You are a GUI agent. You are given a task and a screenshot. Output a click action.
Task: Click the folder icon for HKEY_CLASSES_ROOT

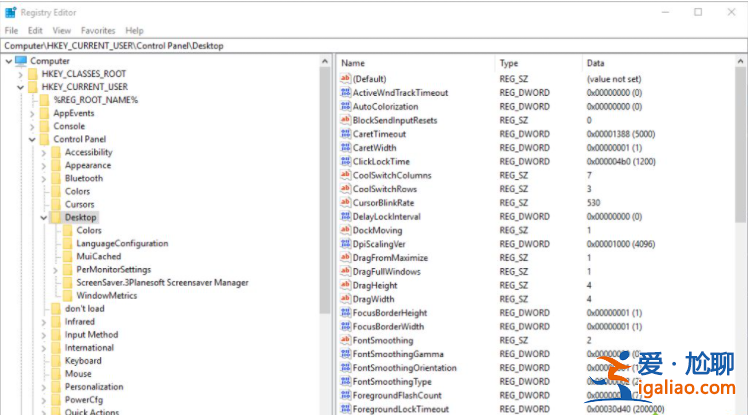pyautogui.click(x=32, y=74)
